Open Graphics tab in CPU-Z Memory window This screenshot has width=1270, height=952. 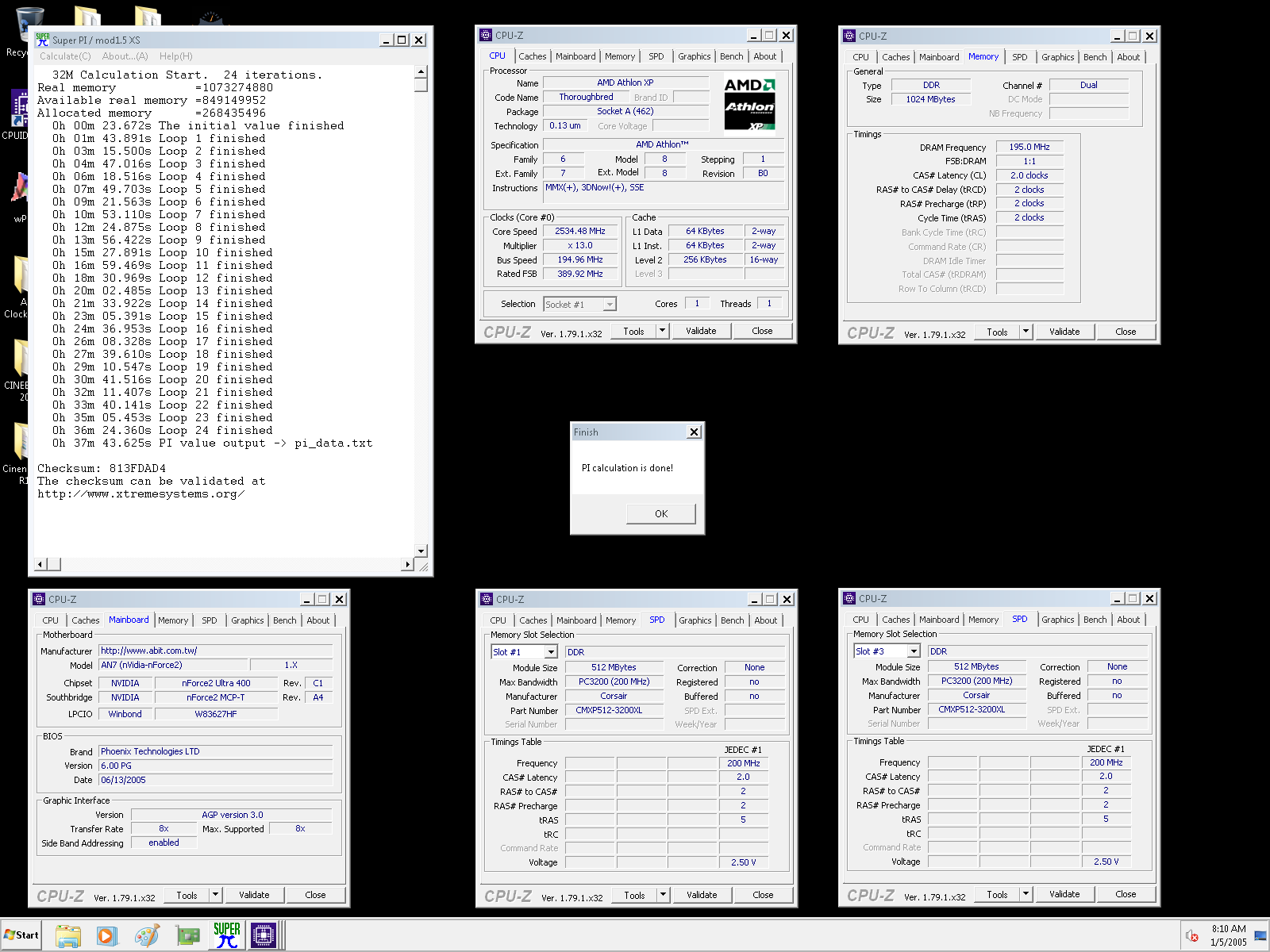(1057, 57)
